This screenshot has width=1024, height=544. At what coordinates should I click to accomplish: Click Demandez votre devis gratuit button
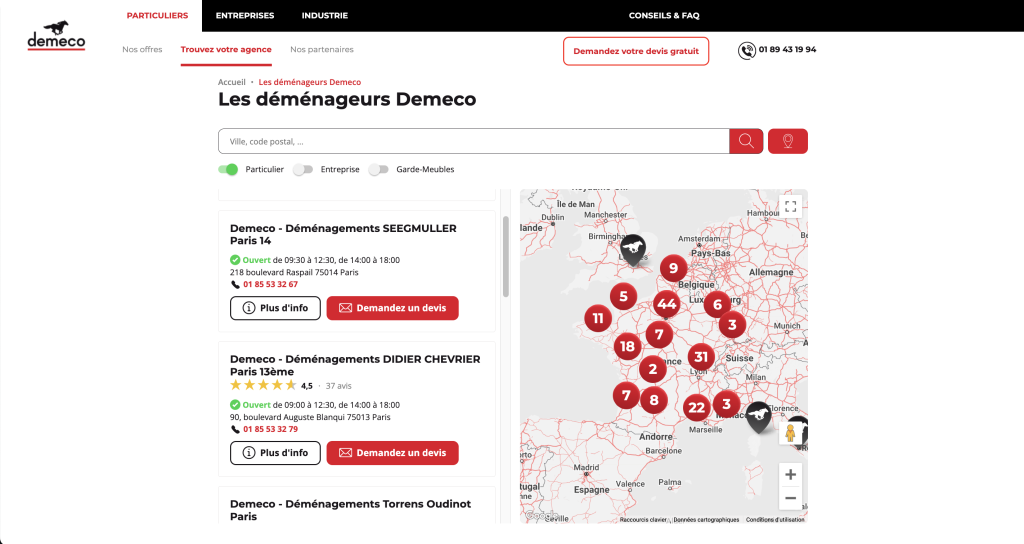(636, 51)
